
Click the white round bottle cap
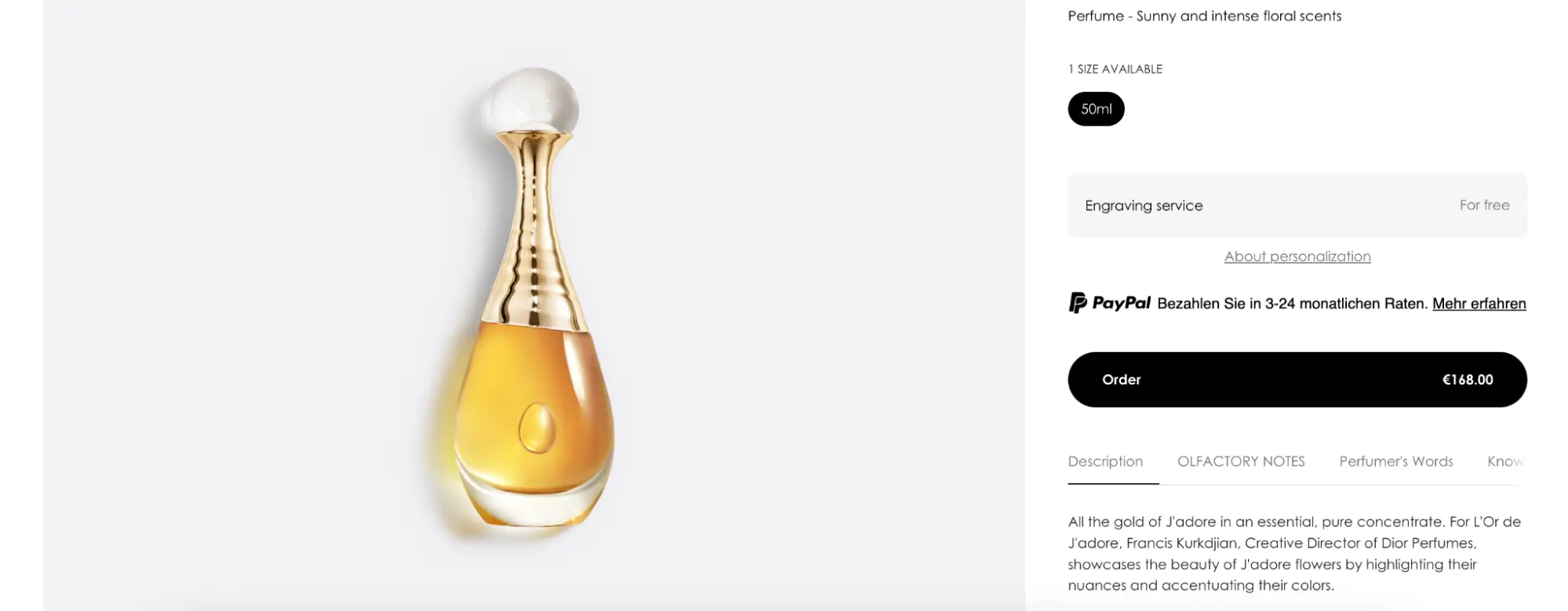click(529, 100)
